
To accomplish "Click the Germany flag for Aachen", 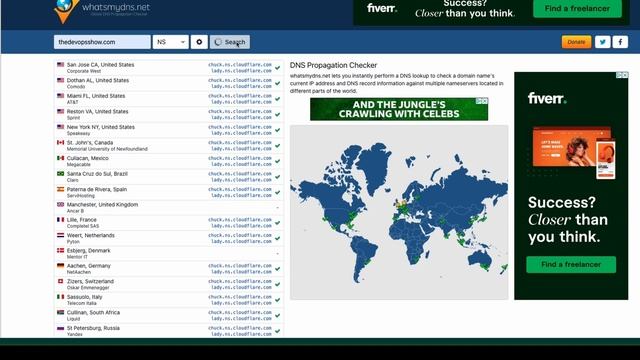I will (x=60, y=265).
